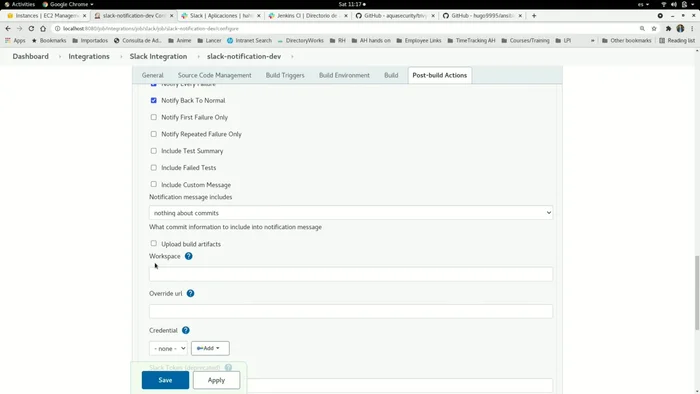This screenshot has width=700, height=394.
Task: Enable Upload build artifacts
Action: pyautogui.click(x=154, y=243)
